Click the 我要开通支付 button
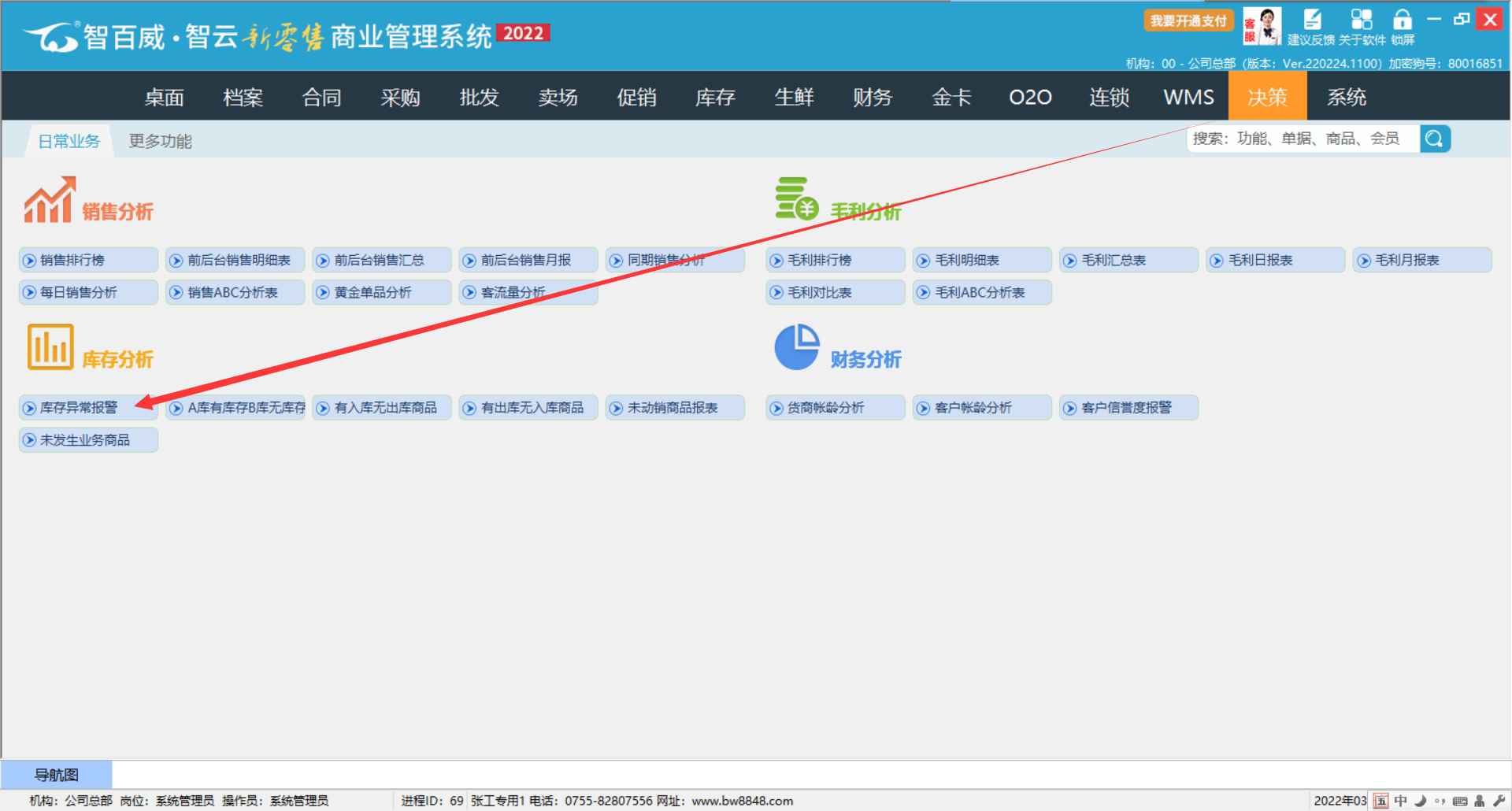Viewport: 1512px width, 811px height. coord(1188,20)
